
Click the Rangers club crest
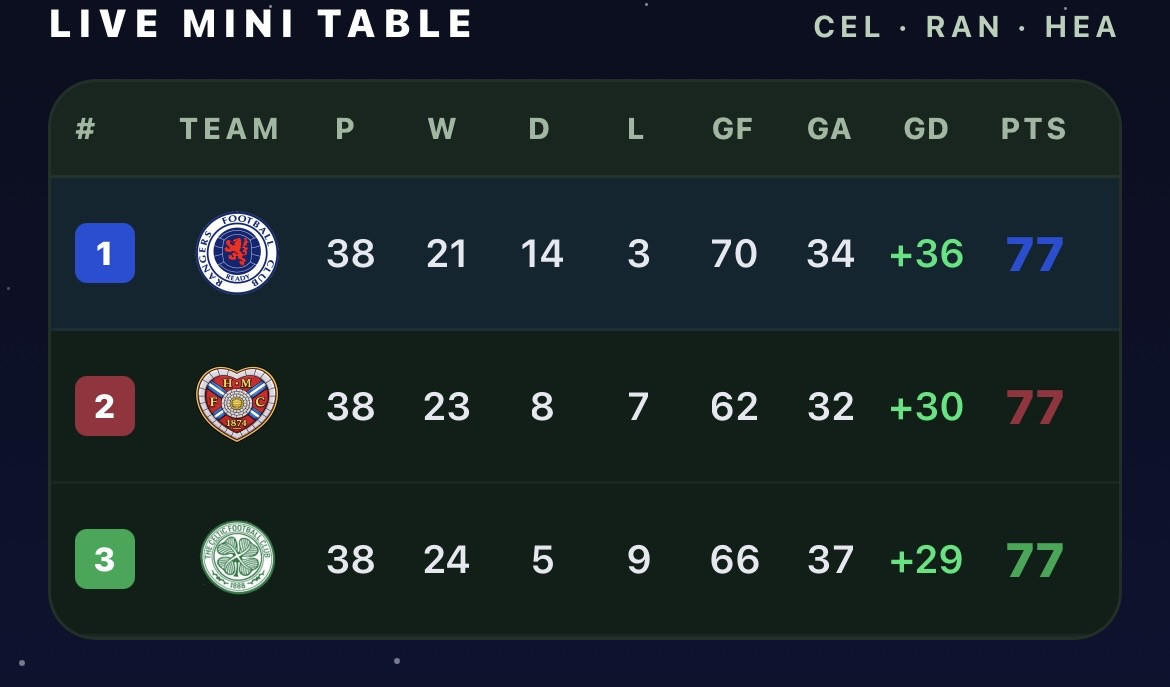point(237,253)
